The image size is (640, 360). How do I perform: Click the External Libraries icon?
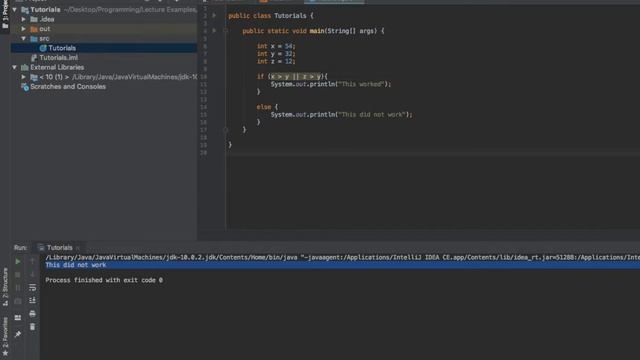coord(25,67)
